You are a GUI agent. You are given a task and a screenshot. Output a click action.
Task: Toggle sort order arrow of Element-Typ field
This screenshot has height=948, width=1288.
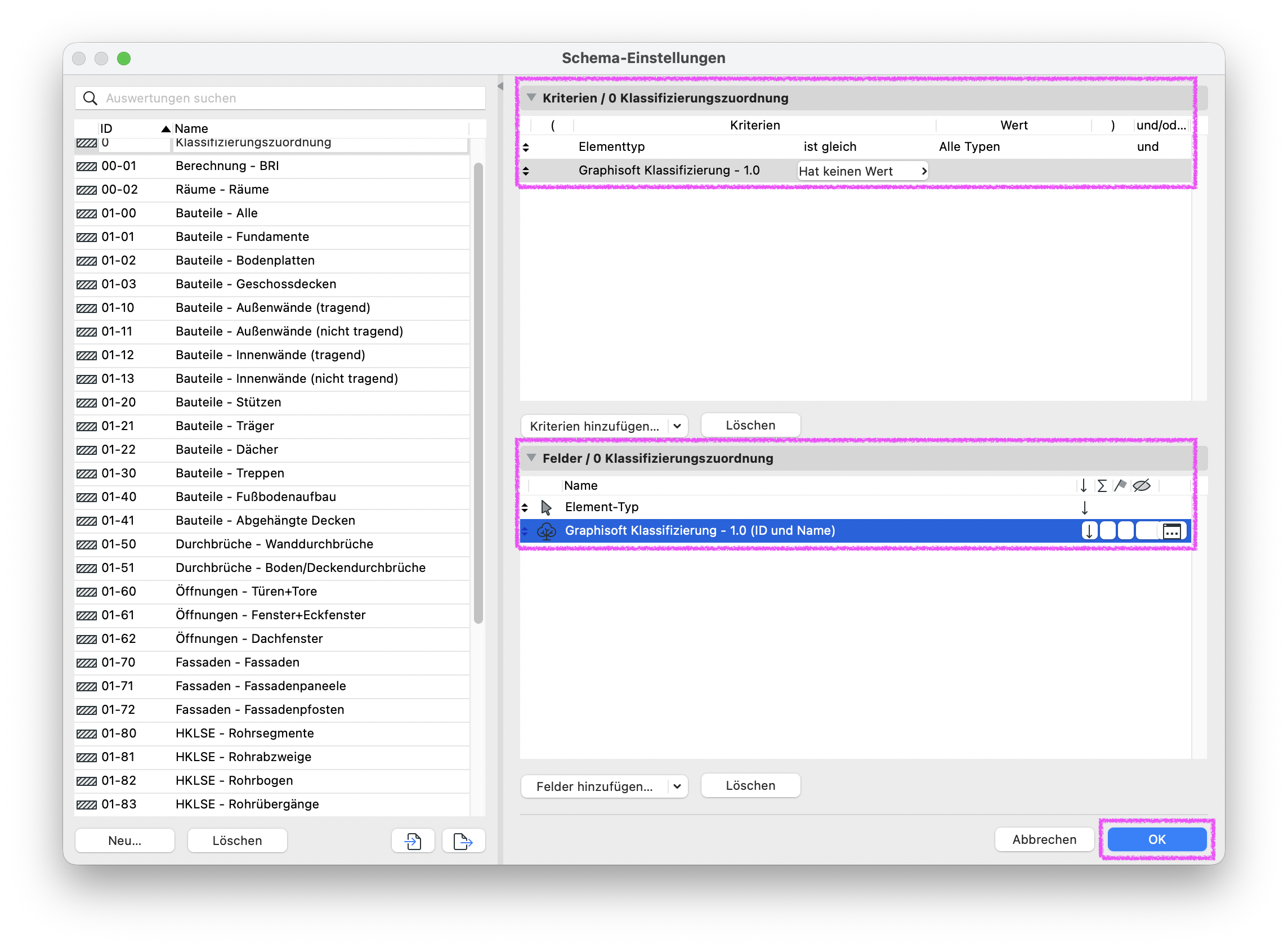pyautogui.click(x=1084, y=508)
